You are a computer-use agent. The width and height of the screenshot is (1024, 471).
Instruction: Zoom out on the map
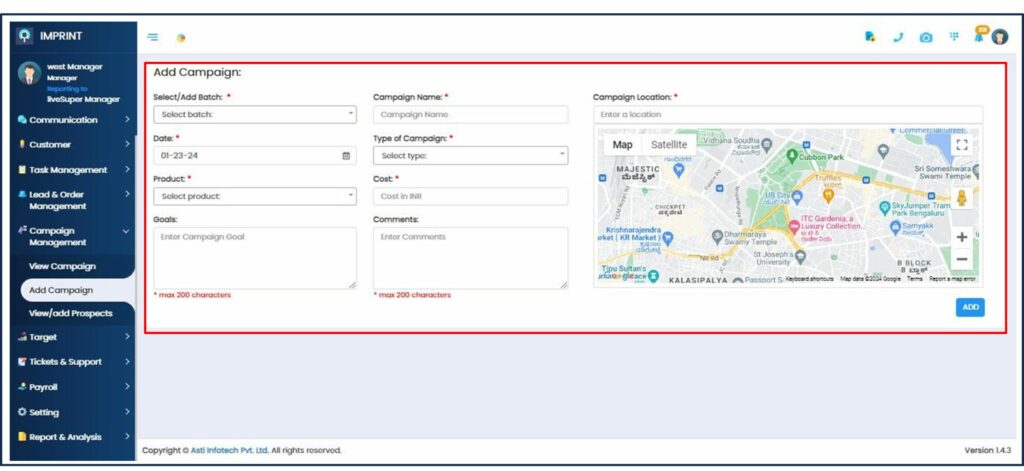961,259
